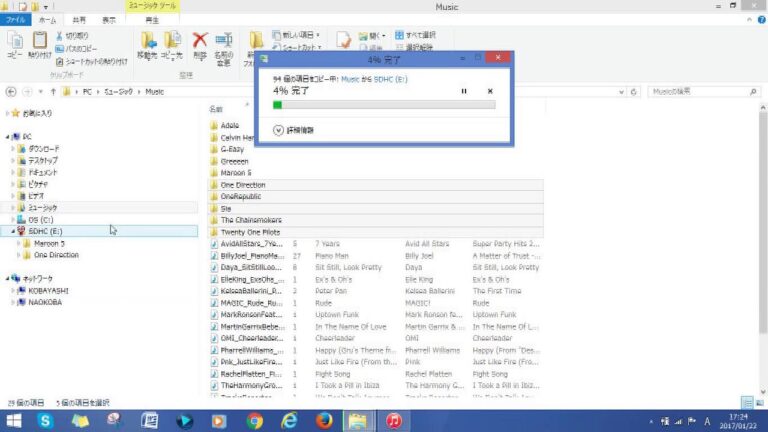Viewport: 768px width, 432px height.
Task: Click the Back navigation arrow
Action: tap(11, 92)
